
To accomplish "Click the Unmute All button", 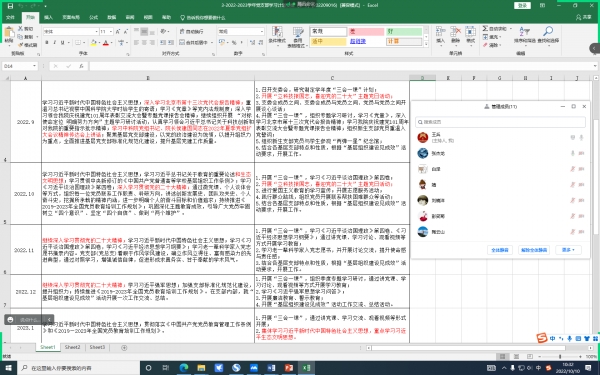I will [x=534, y=250].
